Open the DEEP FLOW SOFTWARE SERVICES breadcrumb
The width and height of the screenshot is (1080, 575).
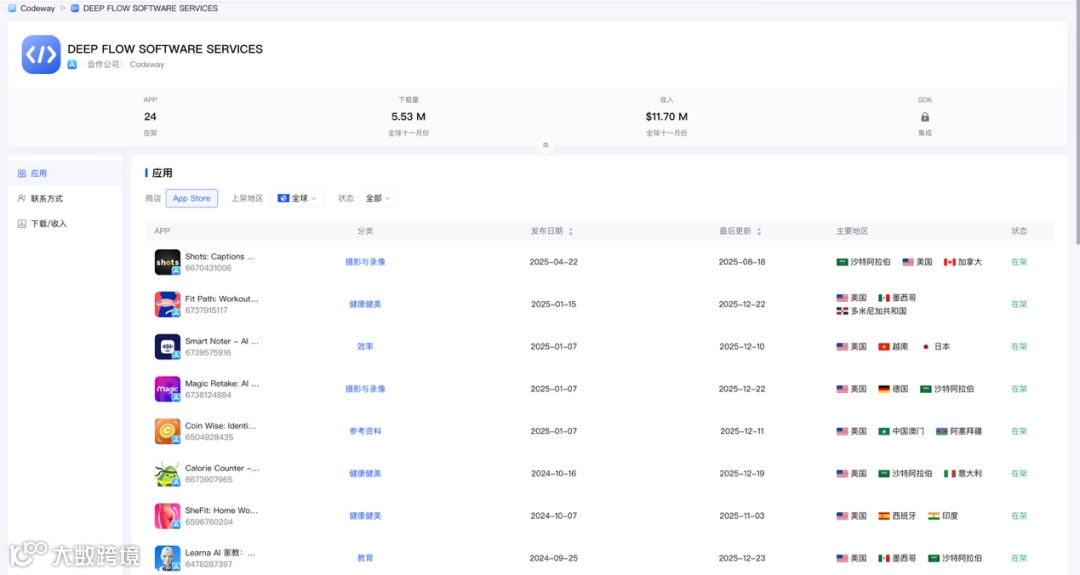[x=150, y=8]
